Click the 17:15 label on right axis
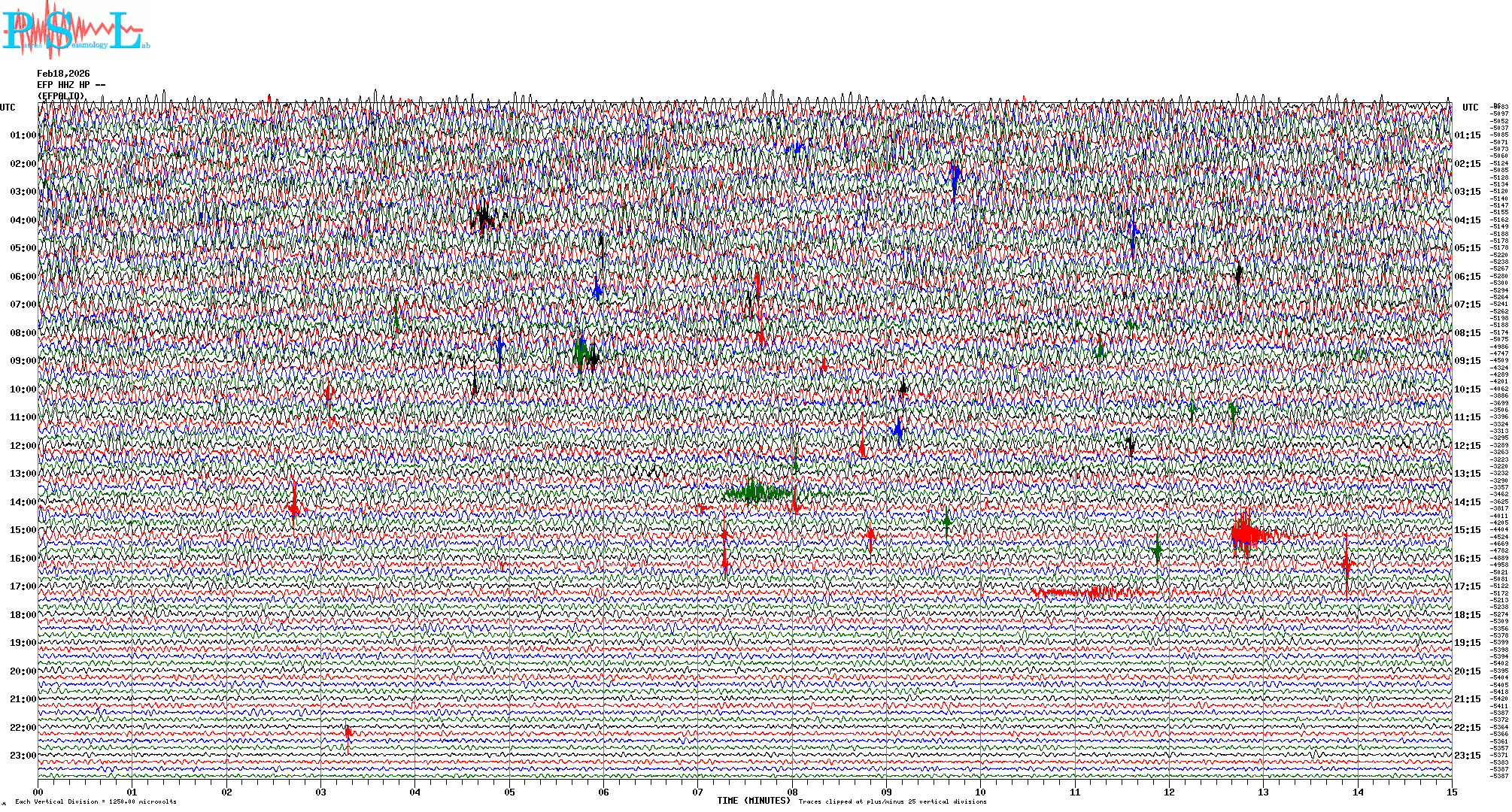 (x=1467, y=586)
